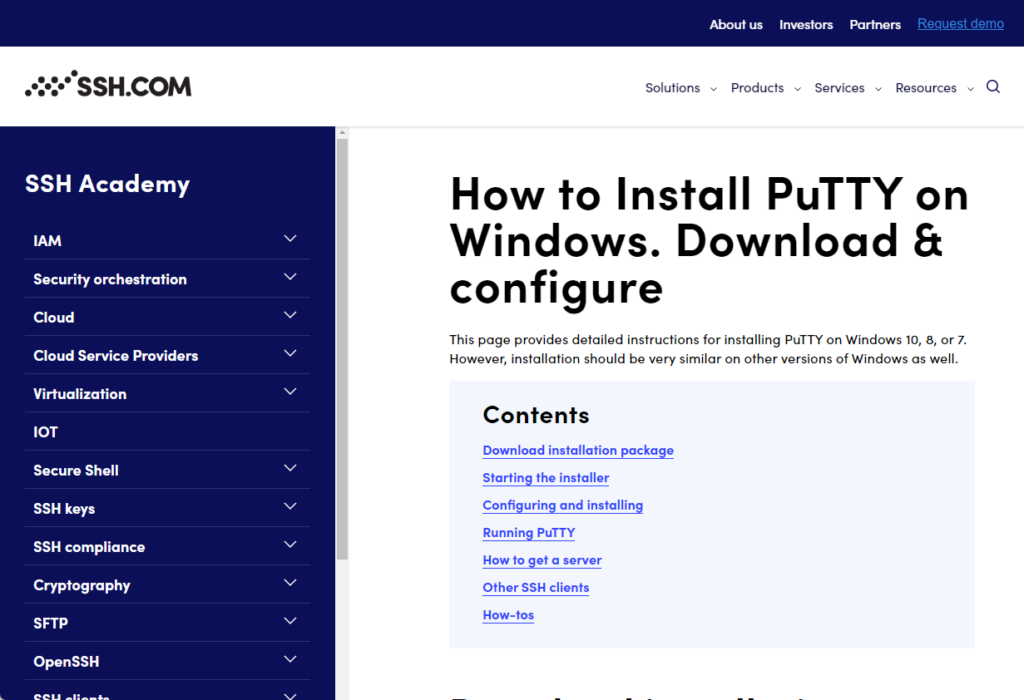The image size is (1024, 700).
Task: Jump to Starting the installer section
Action: coord(545,478)
